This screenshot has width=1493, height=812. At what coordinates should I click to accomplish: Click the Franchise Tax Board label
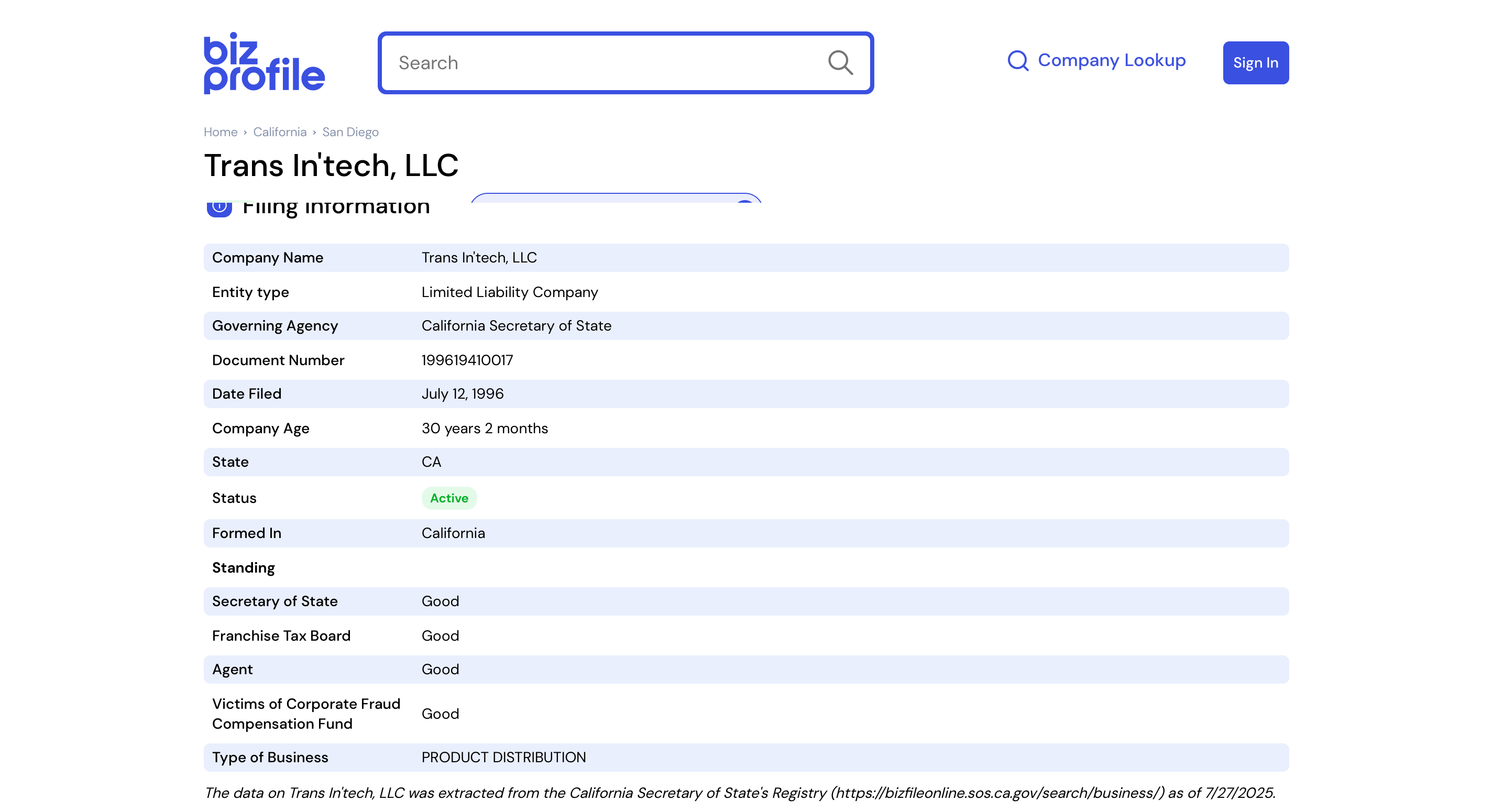click(x=281, y=636)
